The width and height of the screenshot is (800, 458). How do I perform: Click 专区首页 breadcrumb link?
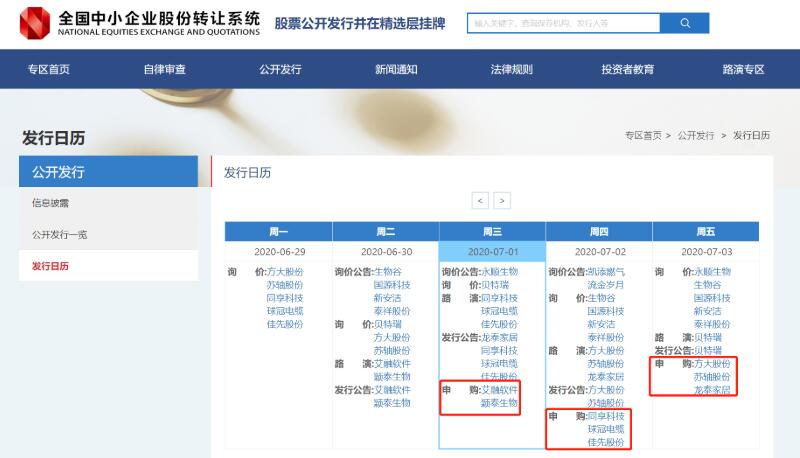(643, 135)
